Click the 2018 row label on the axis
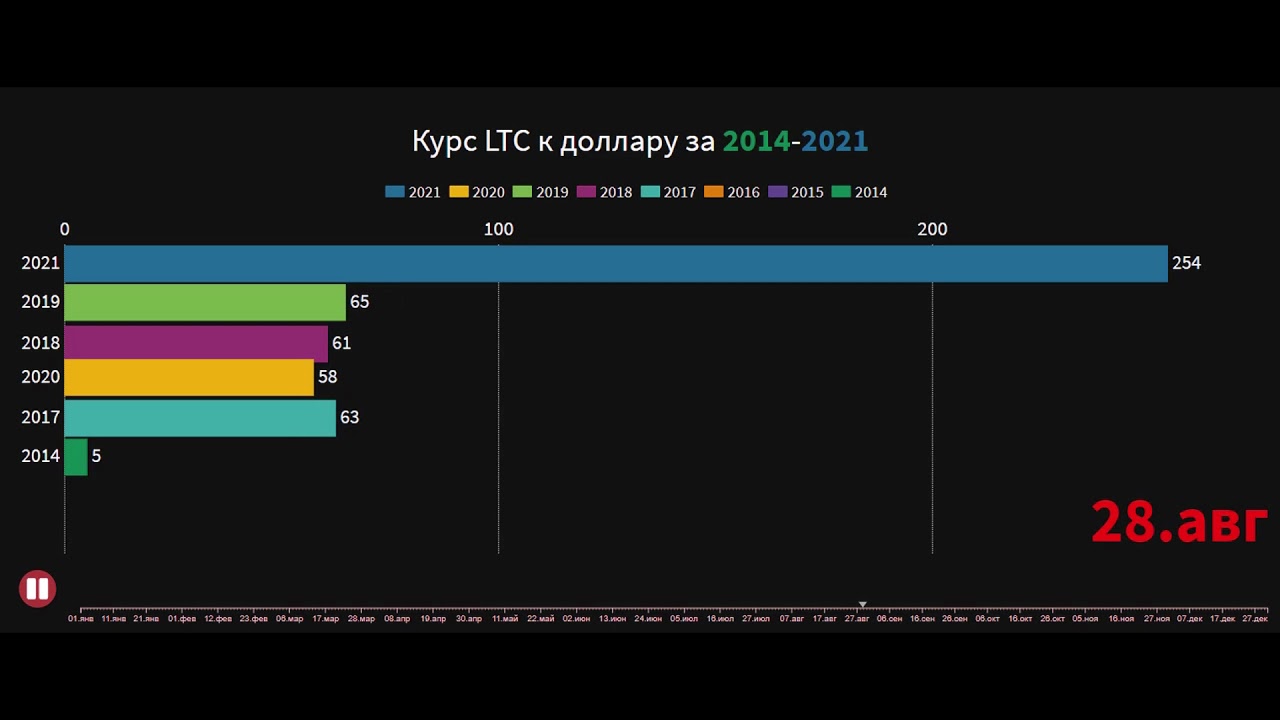 [x=41, y=343]
